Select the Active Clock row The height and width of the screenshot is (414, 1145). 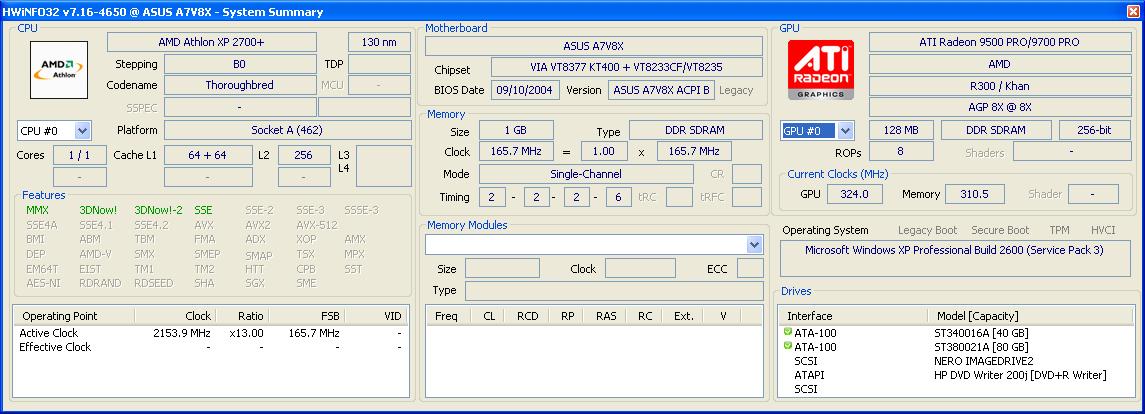(210, 333)
